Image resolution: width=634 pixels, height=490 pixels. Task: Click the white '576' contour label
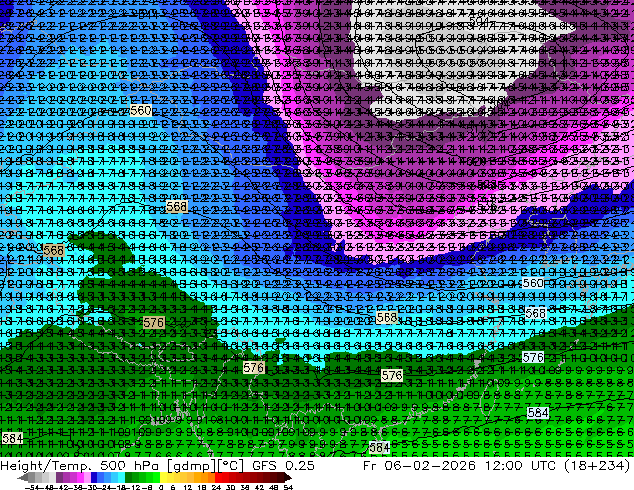(x=533, y=358)
